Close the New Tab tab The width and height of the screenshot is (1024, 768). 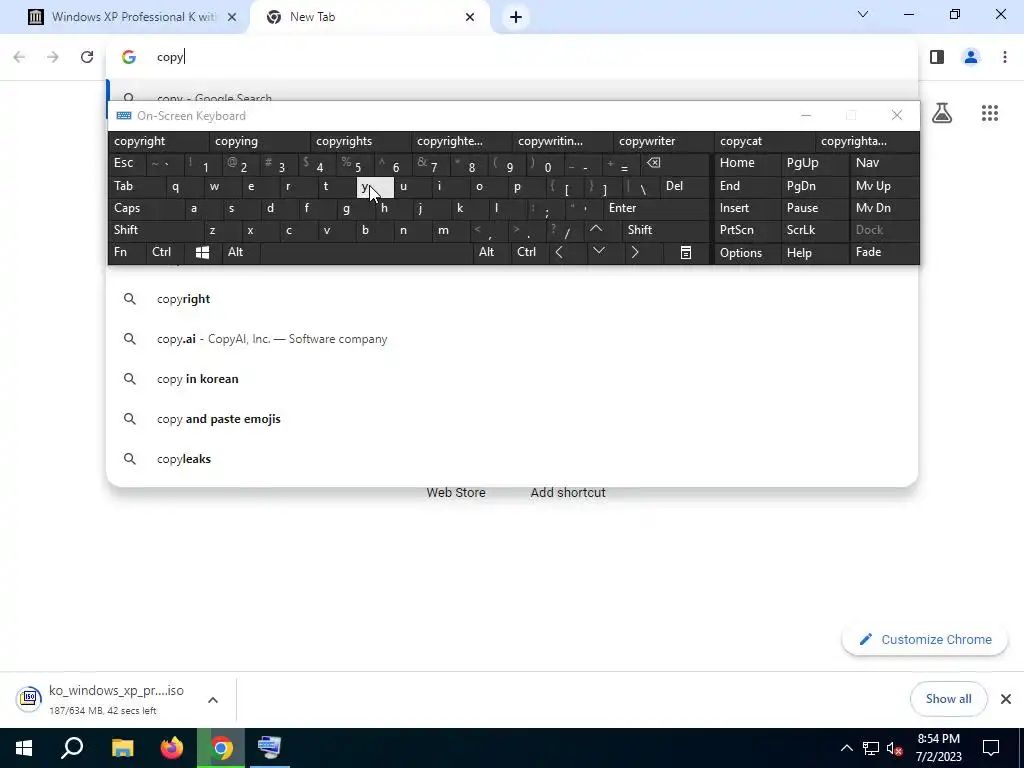coord(470,17)
